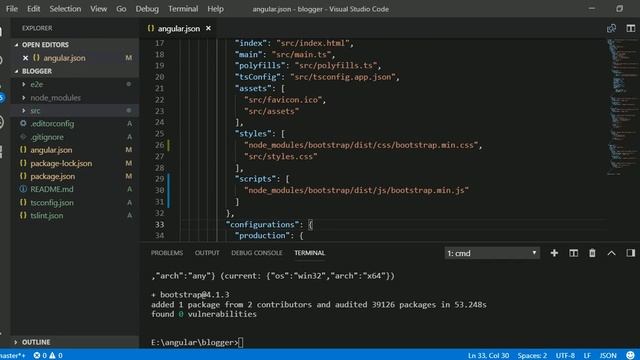Open the Go menu

pyautogui.click(x=121, y=9)
